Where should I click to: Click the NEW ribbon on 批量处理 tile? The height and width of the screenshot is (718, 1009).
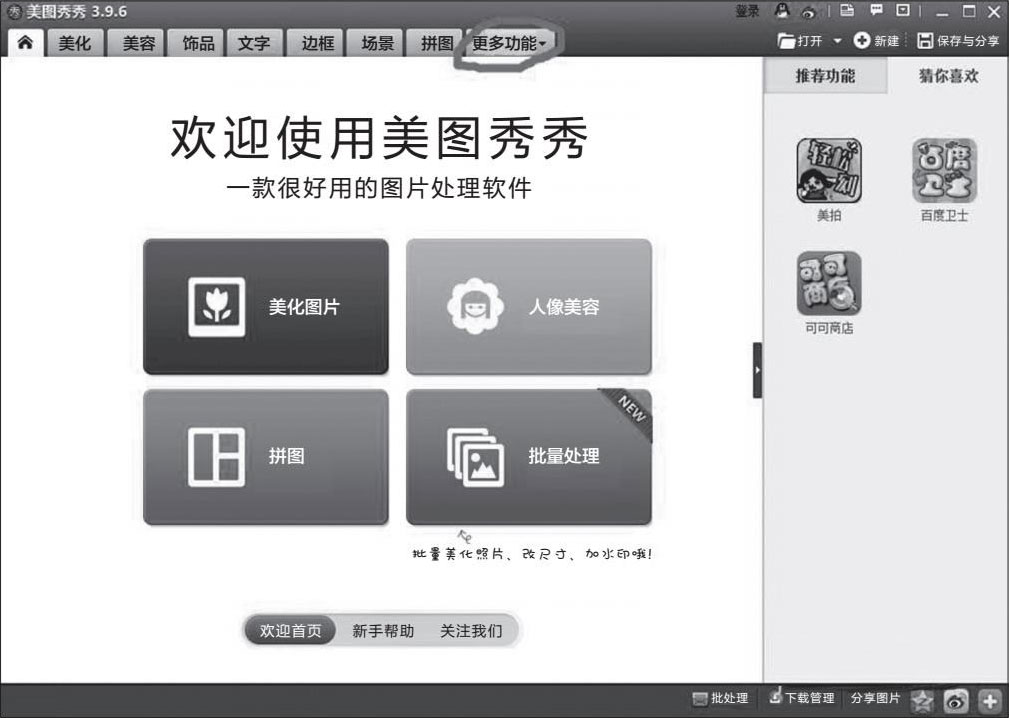pyautogui.click(x=629, y=412)
